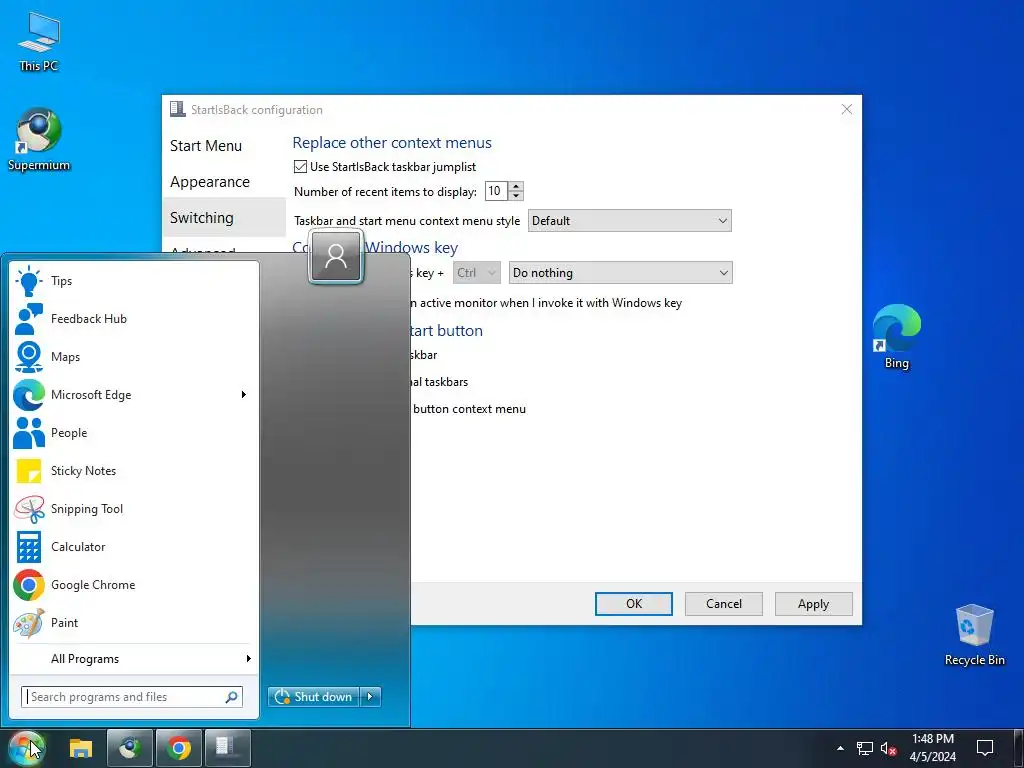Show hidden tray icons
Image resolution: width=1024 pixels, height=768 pixels.
click(x=840, y=748)
